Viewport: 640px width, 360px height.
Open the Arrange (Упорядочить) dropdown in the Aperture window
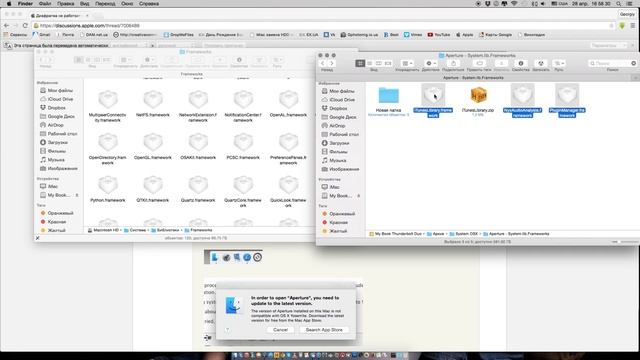pyautogui.click(x=407, y=63)
